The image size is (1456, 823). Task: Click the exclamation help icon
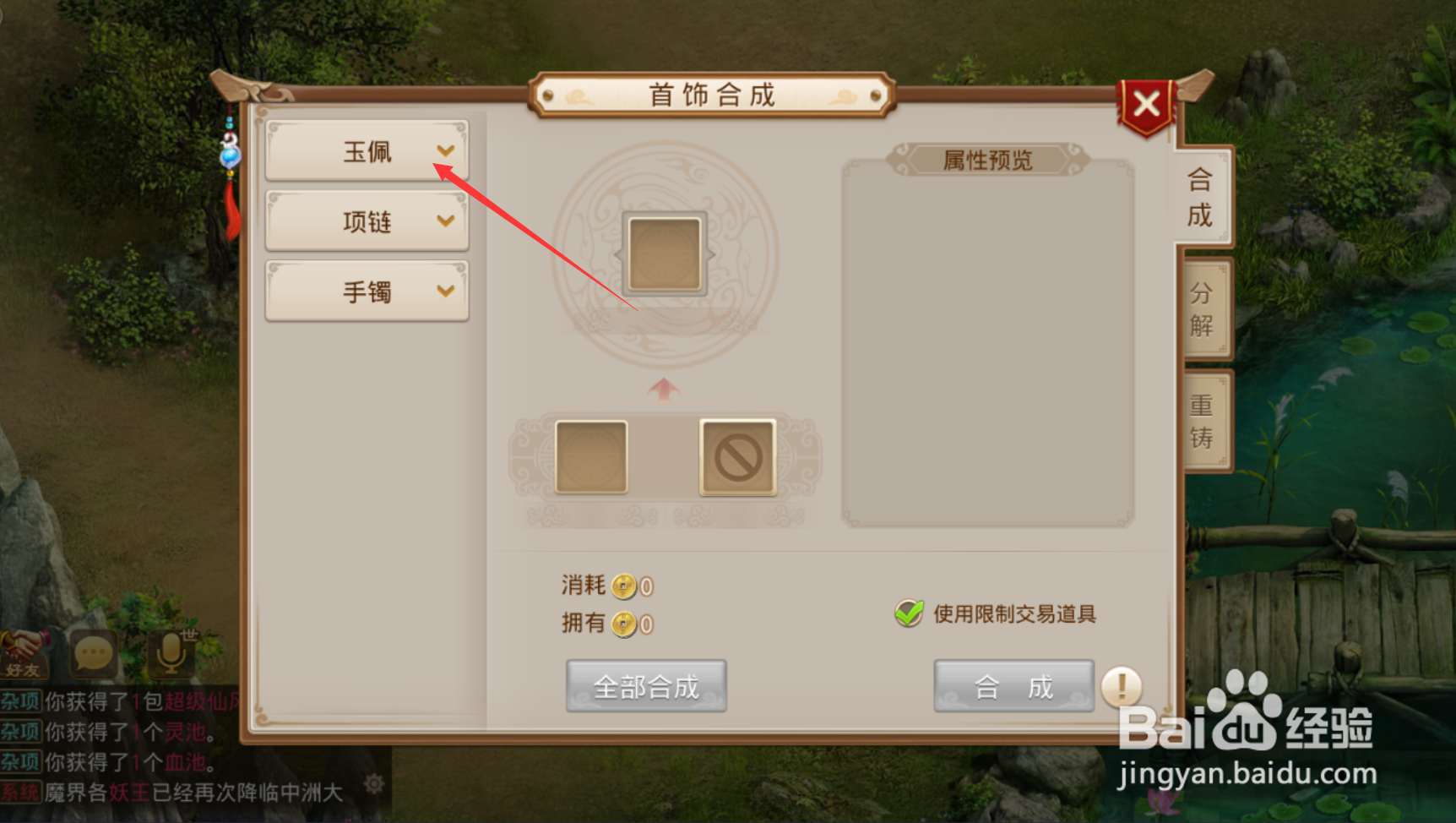(x=1122, y=686)
